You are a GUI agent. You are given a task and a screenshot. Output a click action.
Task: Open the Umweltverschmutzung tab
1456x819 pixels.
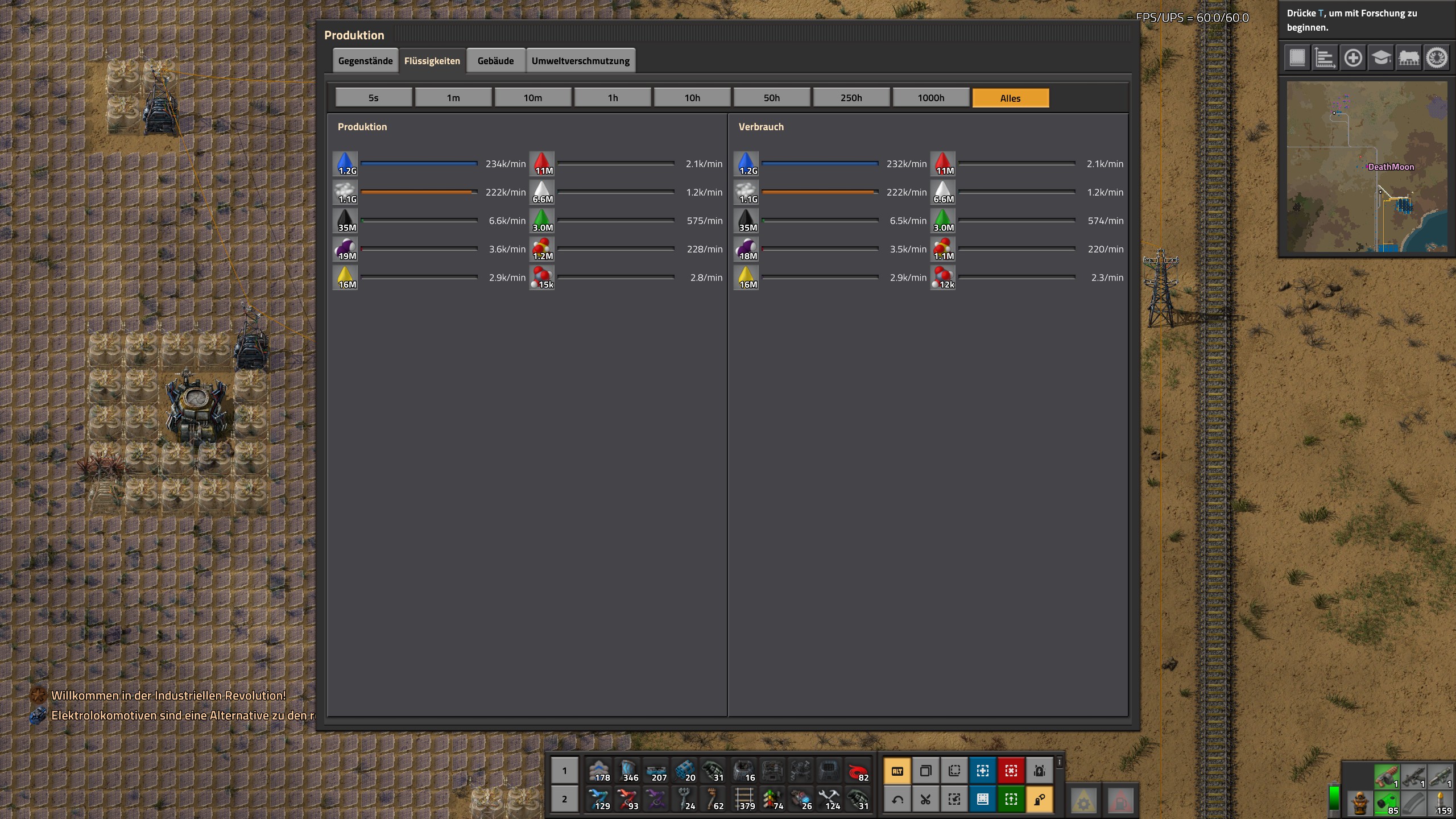point(581,61)
